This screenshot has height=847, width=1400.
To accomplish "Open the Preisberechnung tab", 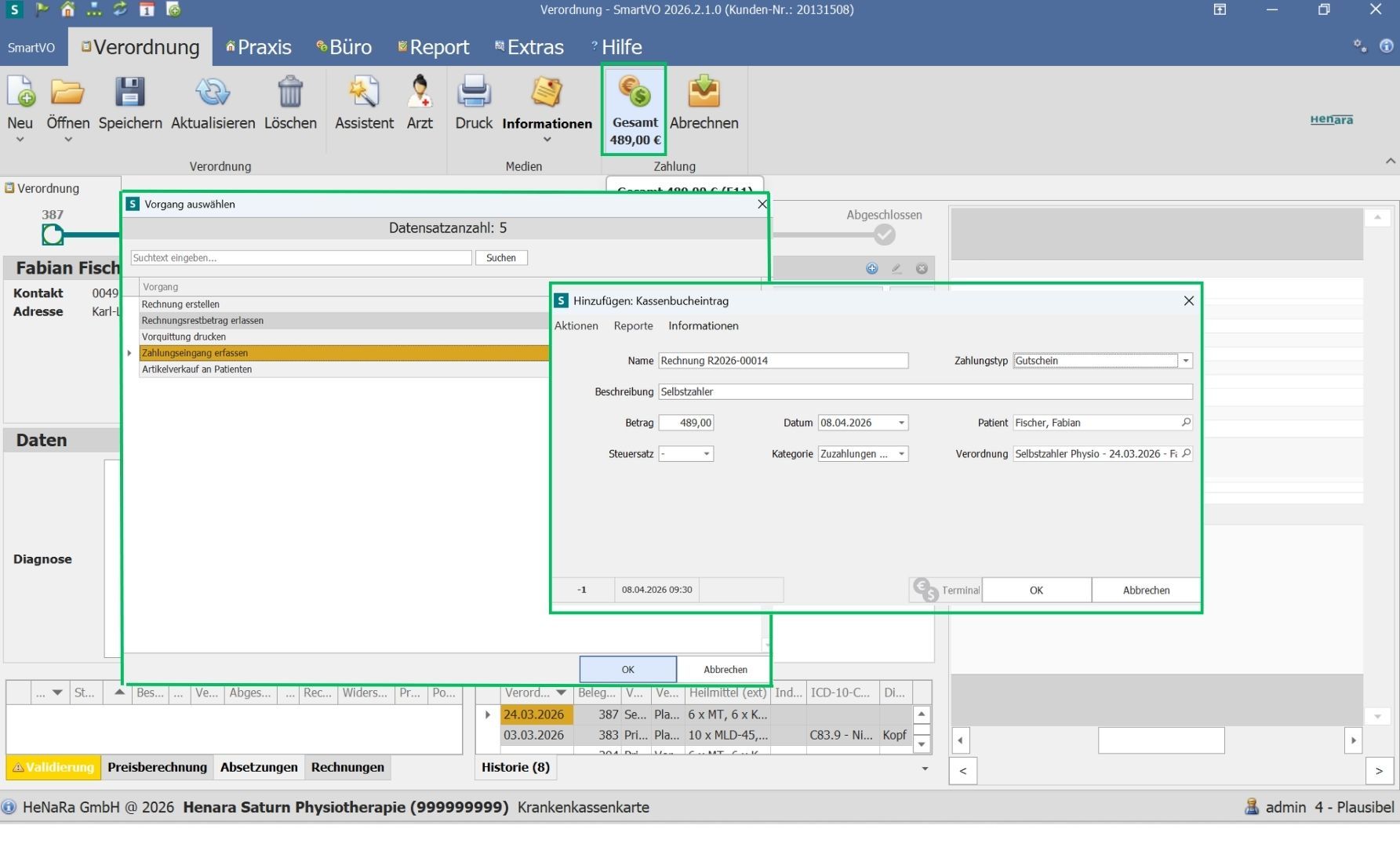I will (x=157, y=767).
